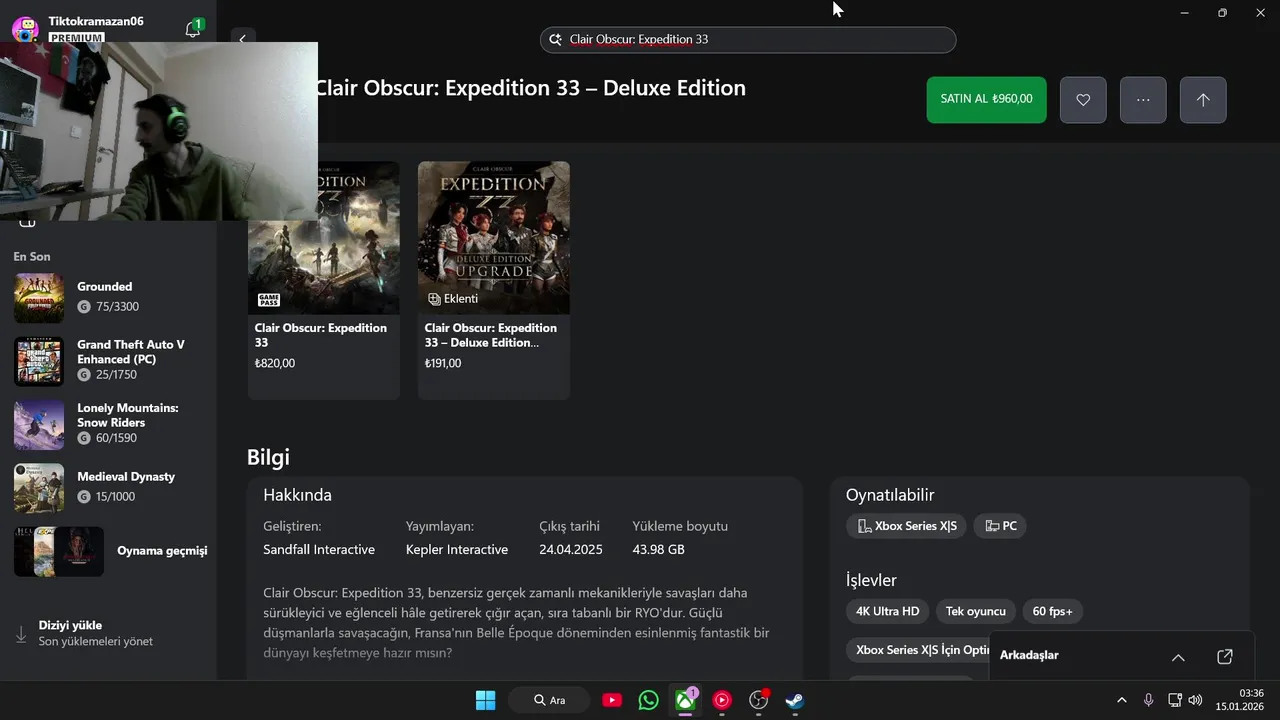This screenshot has width=1280, height=720.
Task: Open the Deluxe Edition Upgrade cover image
Action: 494,238
